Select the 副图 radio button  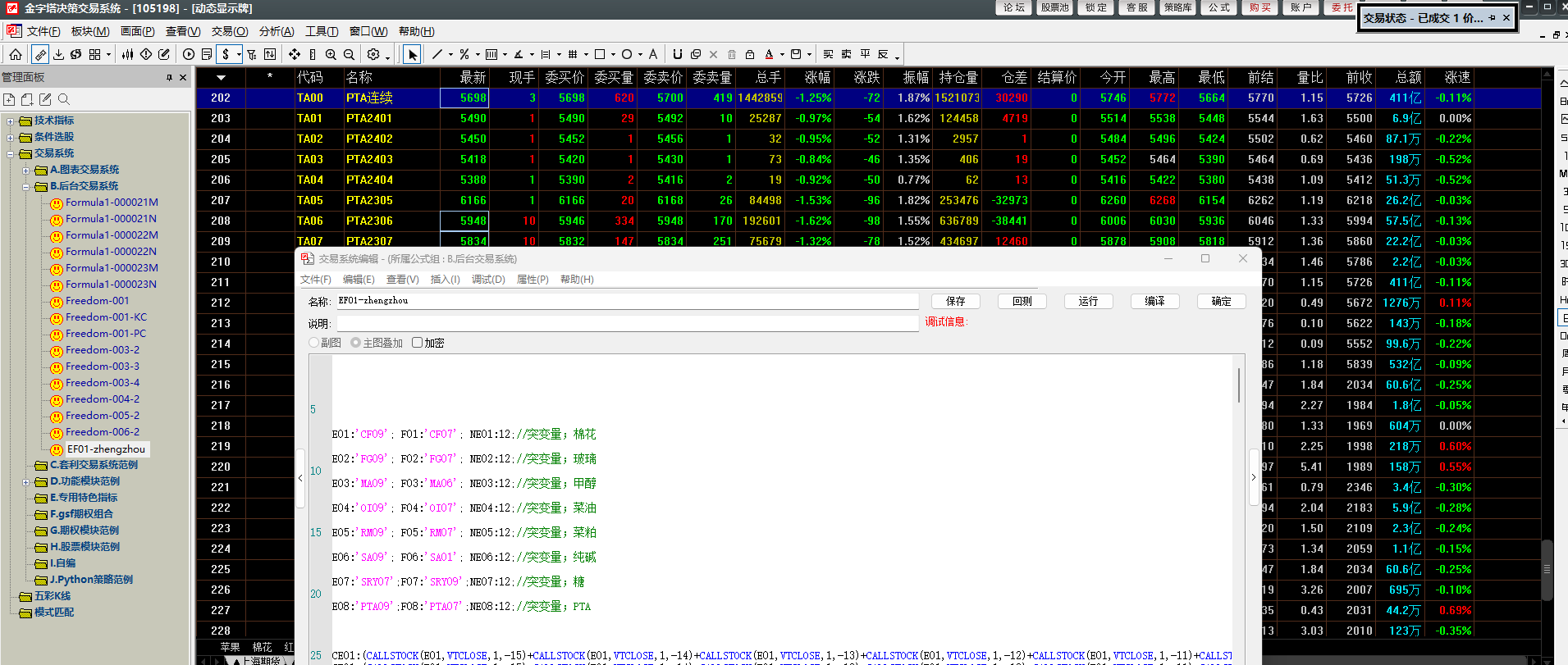(x=314, y=343)
